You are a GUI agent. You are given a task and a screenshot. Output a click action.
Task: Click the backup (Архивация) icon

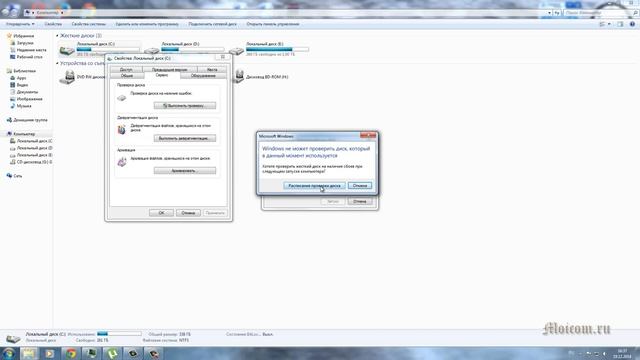point(122,162)
